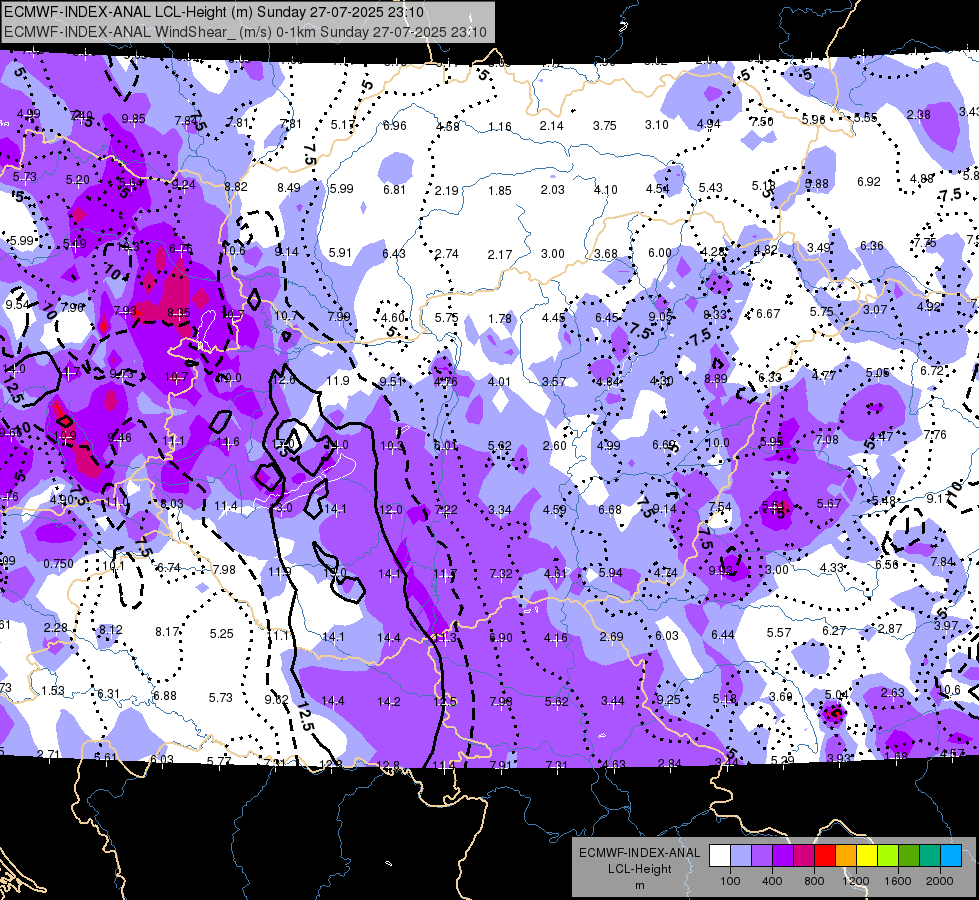Screen dimensions: 979x900
Task: Click the wind shear value 5.67
Action: click(829, 503)
